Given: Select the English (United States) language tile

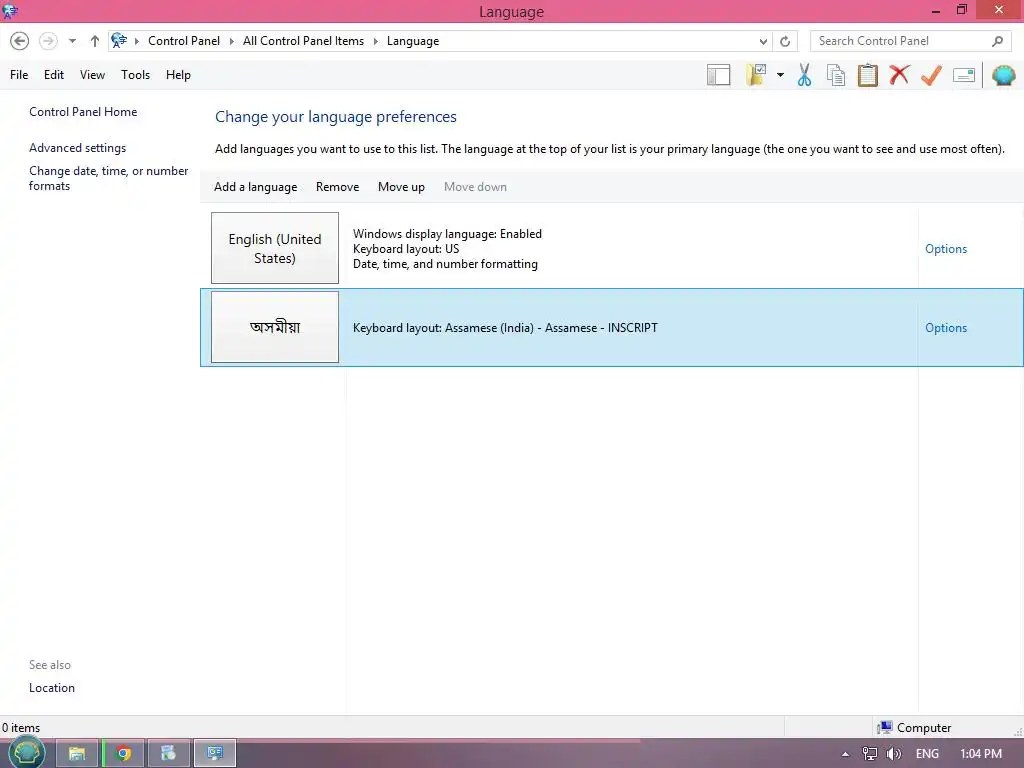Looking at the screenshot, I should (275, 248).
